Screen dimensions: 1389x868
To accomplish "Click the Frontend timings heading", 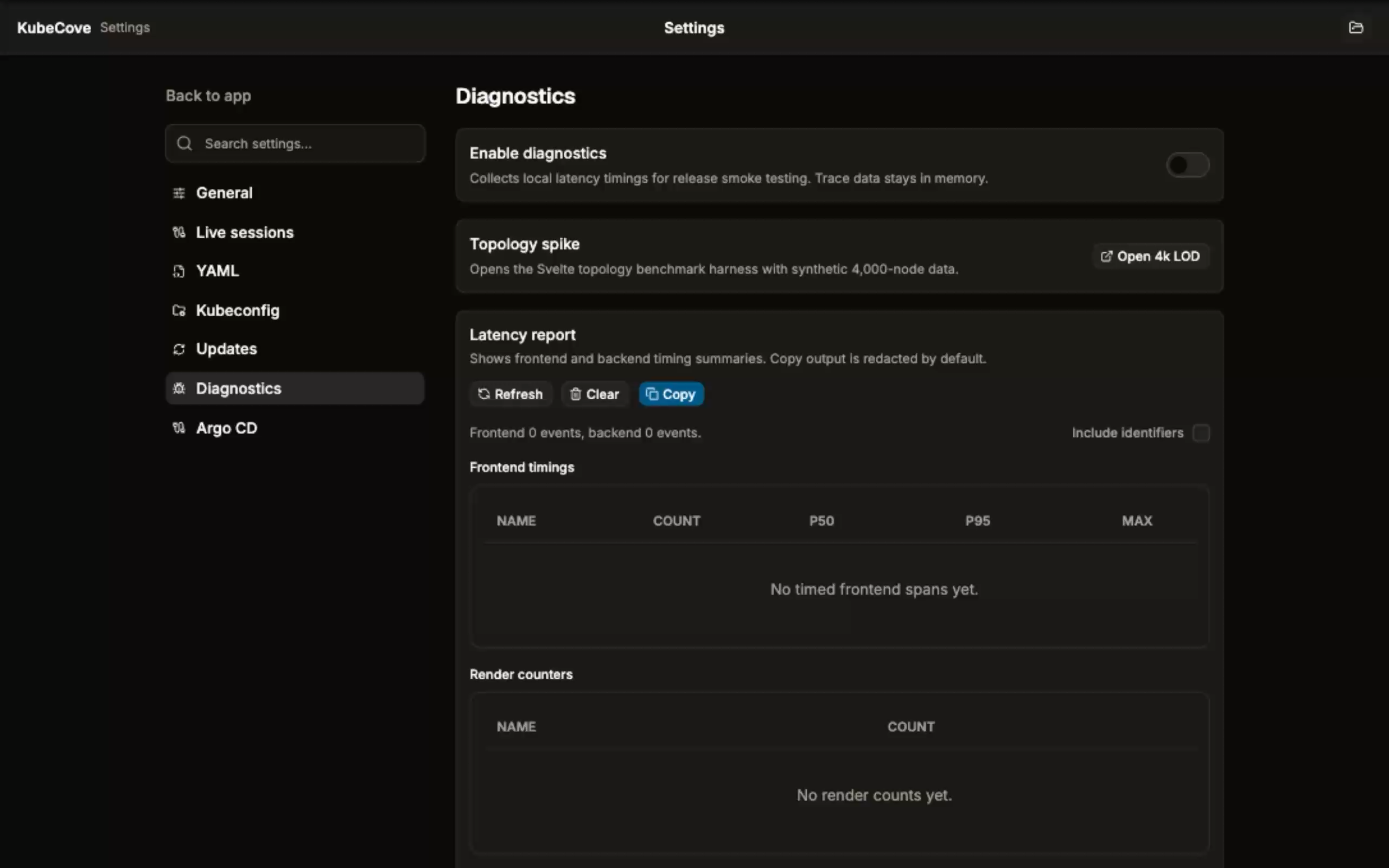I will [x=522, y=468].
